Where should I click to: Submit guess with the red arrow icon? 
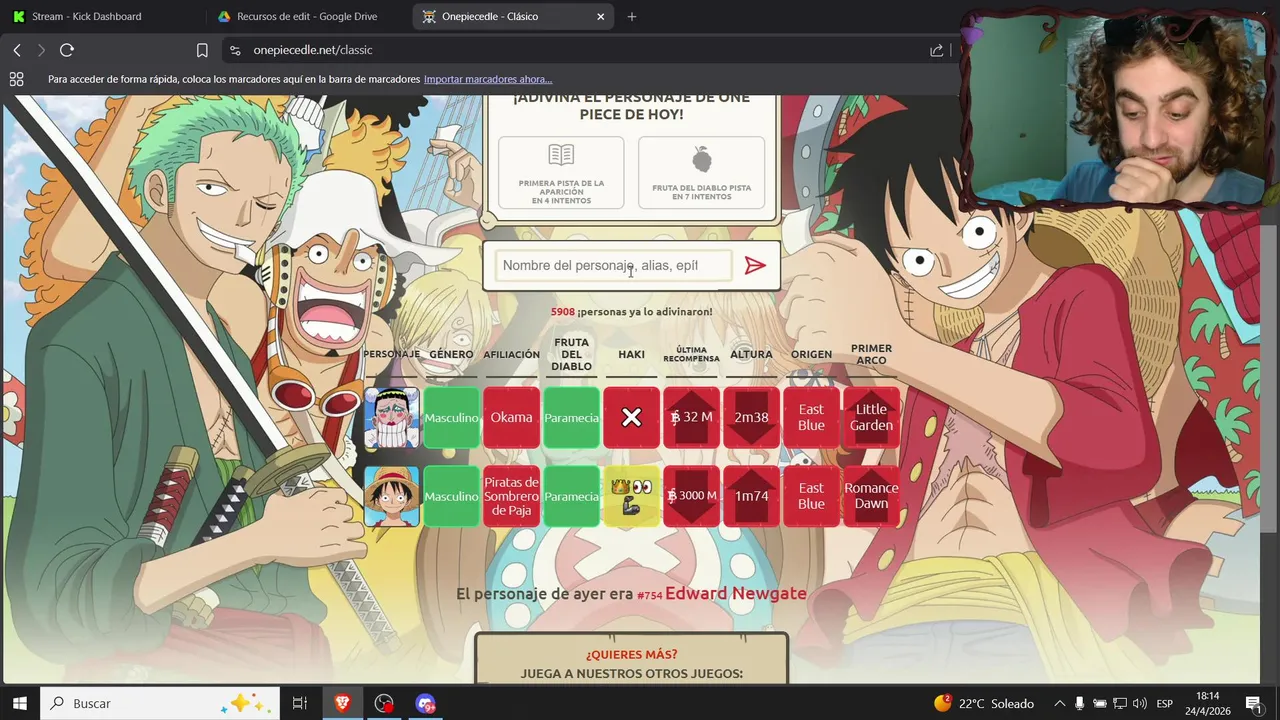tap(755, 265)
